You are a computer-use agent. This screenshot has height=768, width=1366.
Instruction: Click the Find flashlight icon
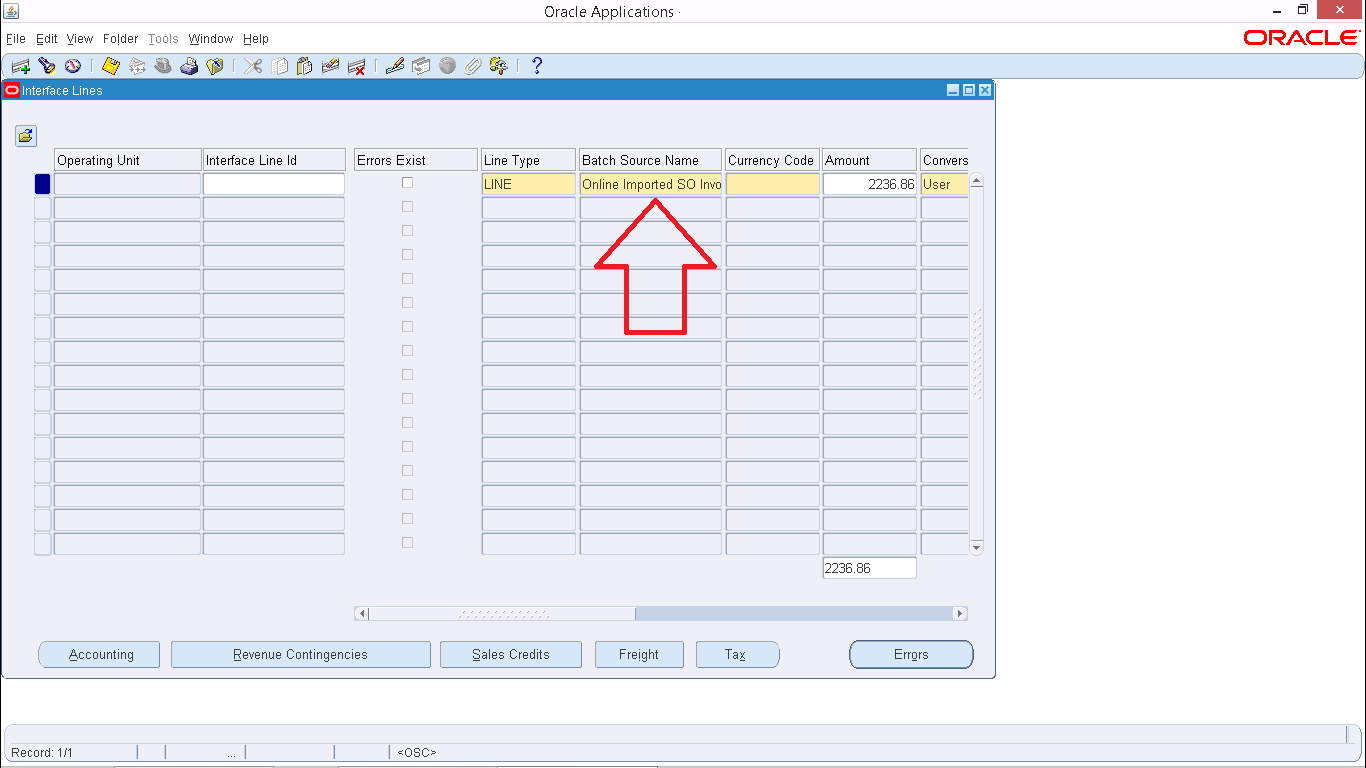click(x=46, y=66)
